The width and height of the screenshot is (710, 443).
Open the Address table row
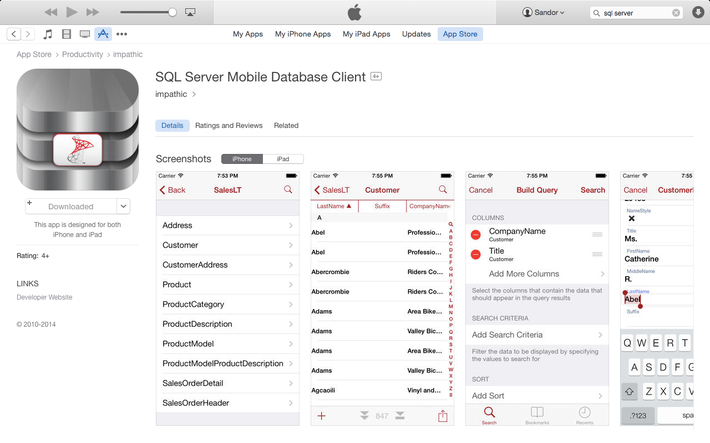tap(228, 226)
